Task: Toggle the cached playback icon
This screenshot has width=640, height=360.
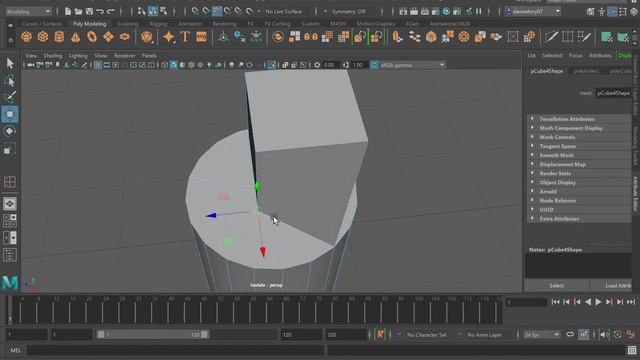Action: coord(584,335)
